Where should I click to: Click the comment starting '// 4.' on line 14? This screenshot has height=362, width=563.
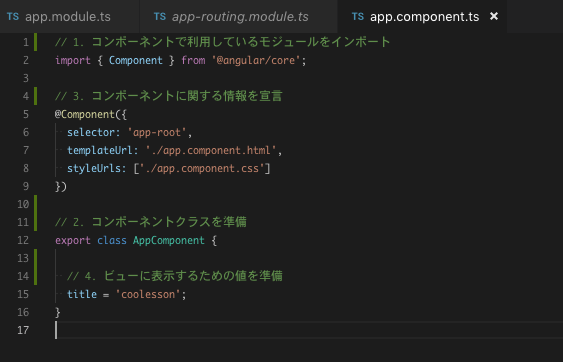(x=175, y=276)
